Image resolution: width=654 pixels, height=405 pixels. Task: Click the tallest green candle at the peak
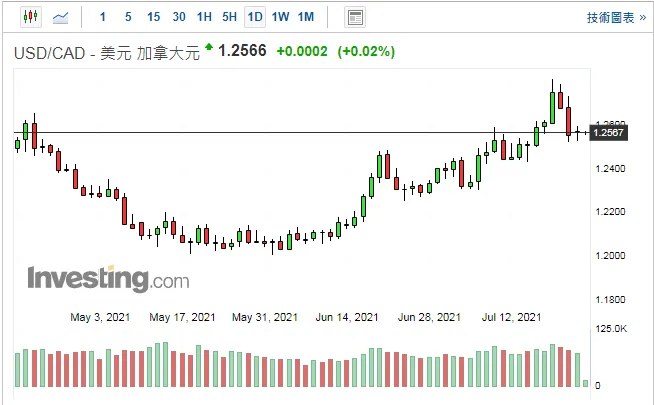tap(552, 108)
